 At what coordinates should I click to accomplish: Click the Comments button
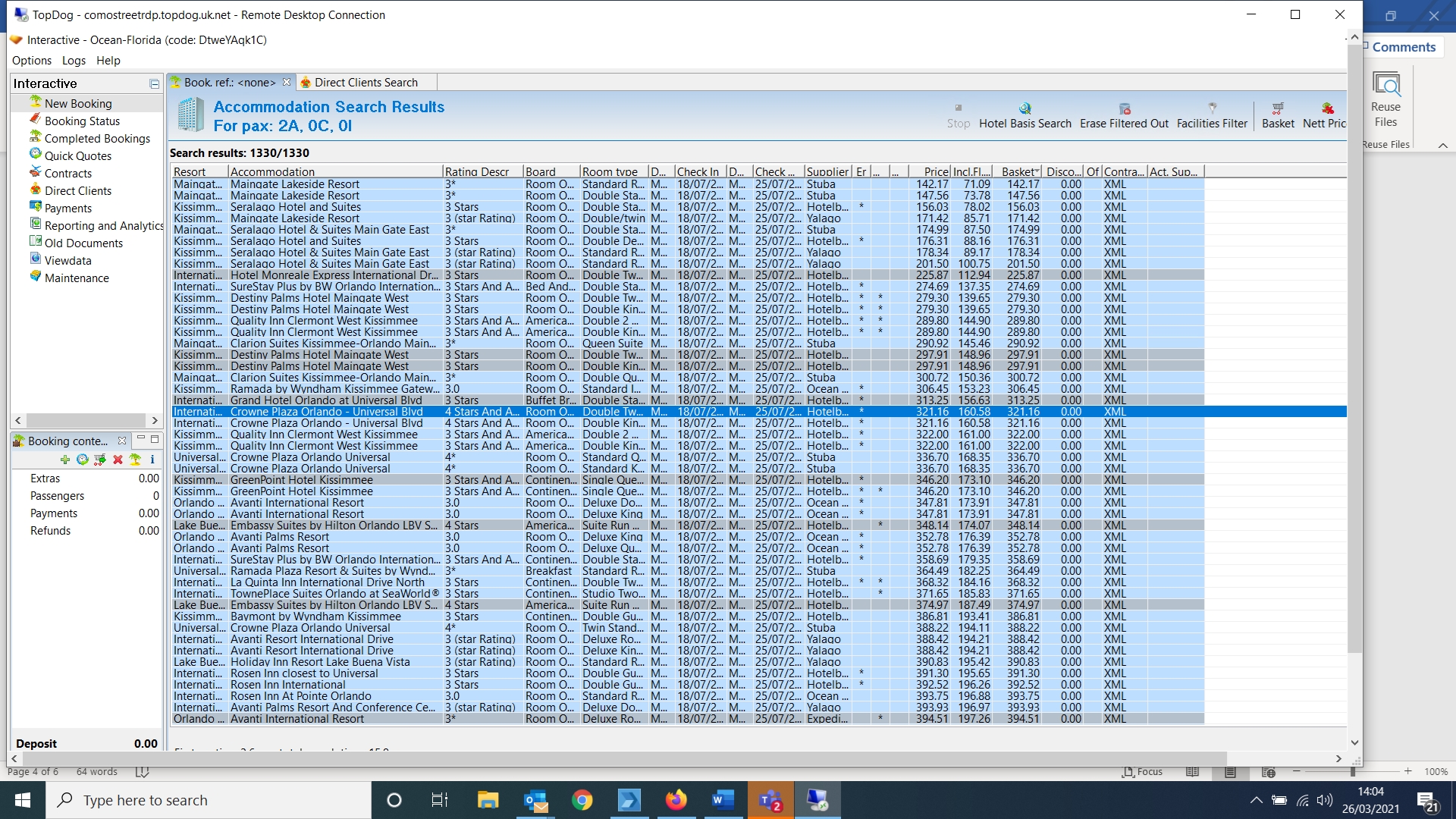click(x=1403, y=47)
